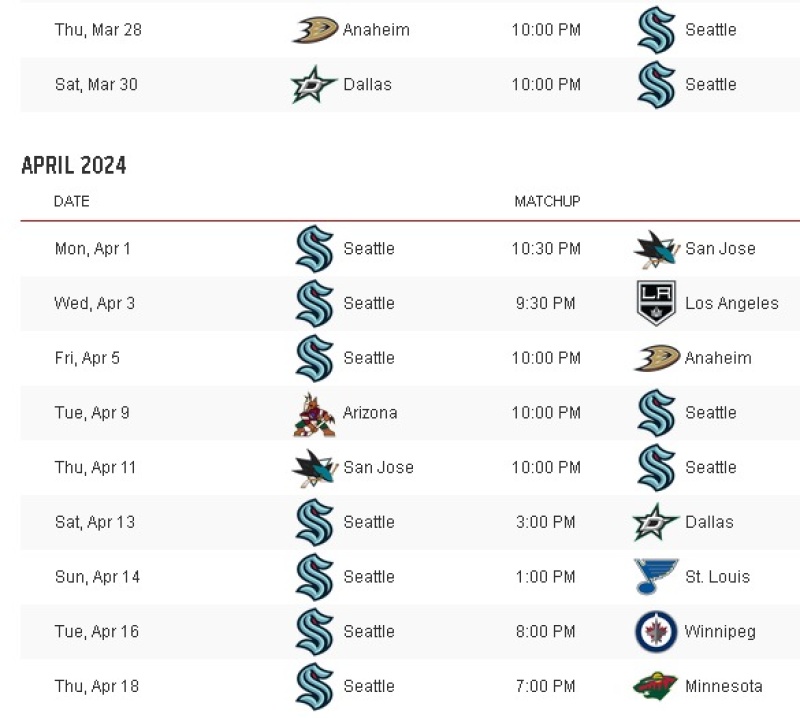Open the Minnesota team name link
The width and height of the screenshot is (800, 718).
[723, 686]
